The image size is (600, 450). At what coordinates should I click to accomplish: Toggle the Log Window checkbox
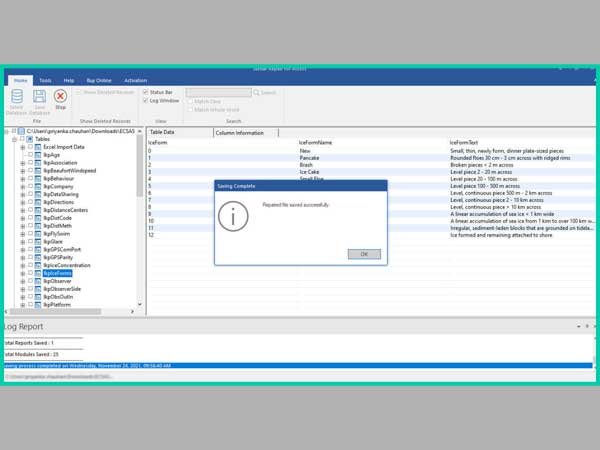tap(145, 101)
